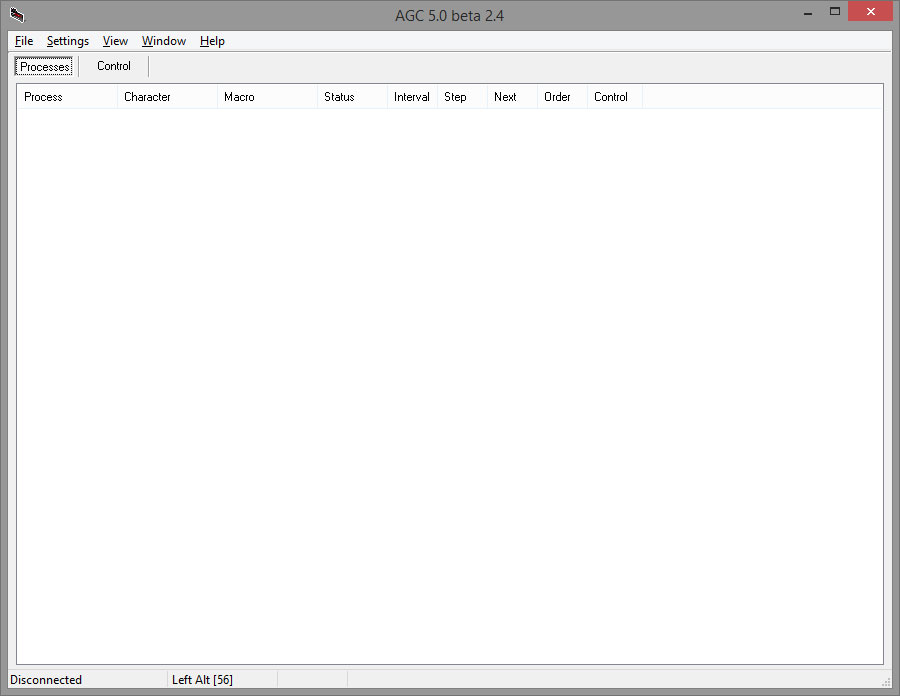
Task: Open the File menu
Action: tap(24, 41)
